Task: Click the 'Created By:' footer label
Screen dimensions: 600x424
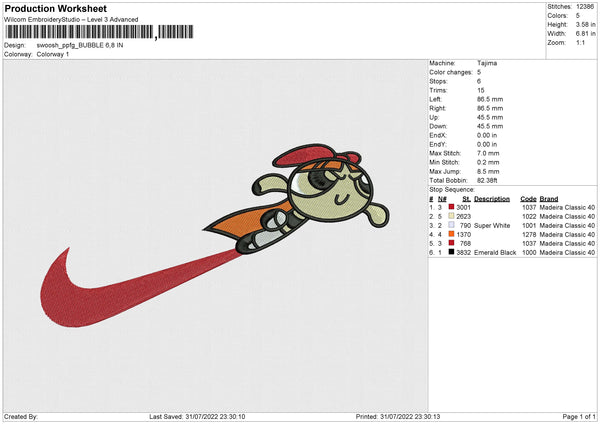Action: (x=21, y=417)
